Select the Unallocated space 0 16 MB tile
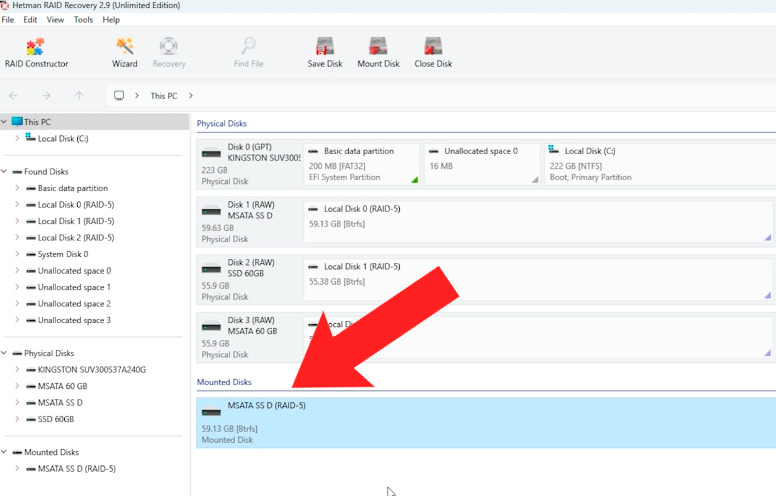776x496 pixels. [482, 164]
